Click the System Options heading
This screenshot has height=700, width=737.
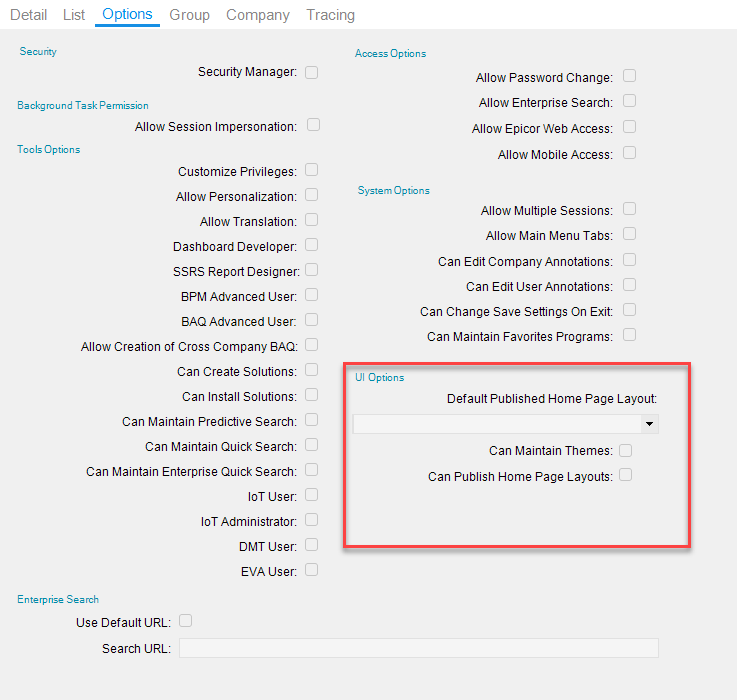coord(393,190)
